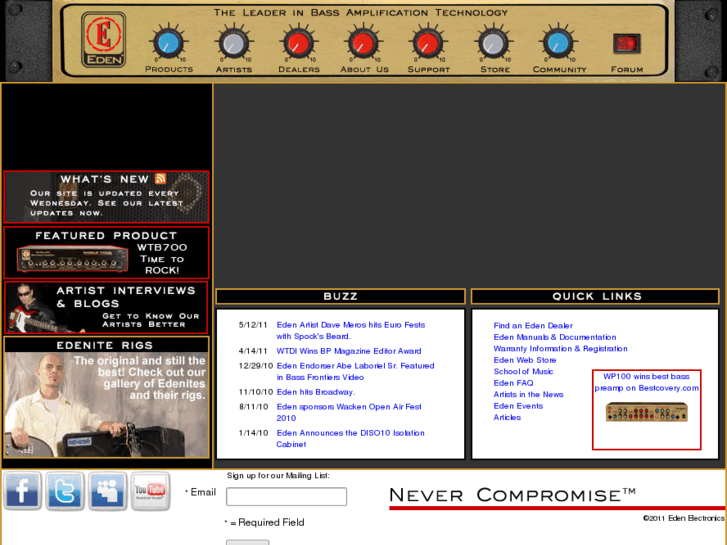This screenshot has width=727, height=545.
Task: Click the Store menu label
Action: point(495,69)
